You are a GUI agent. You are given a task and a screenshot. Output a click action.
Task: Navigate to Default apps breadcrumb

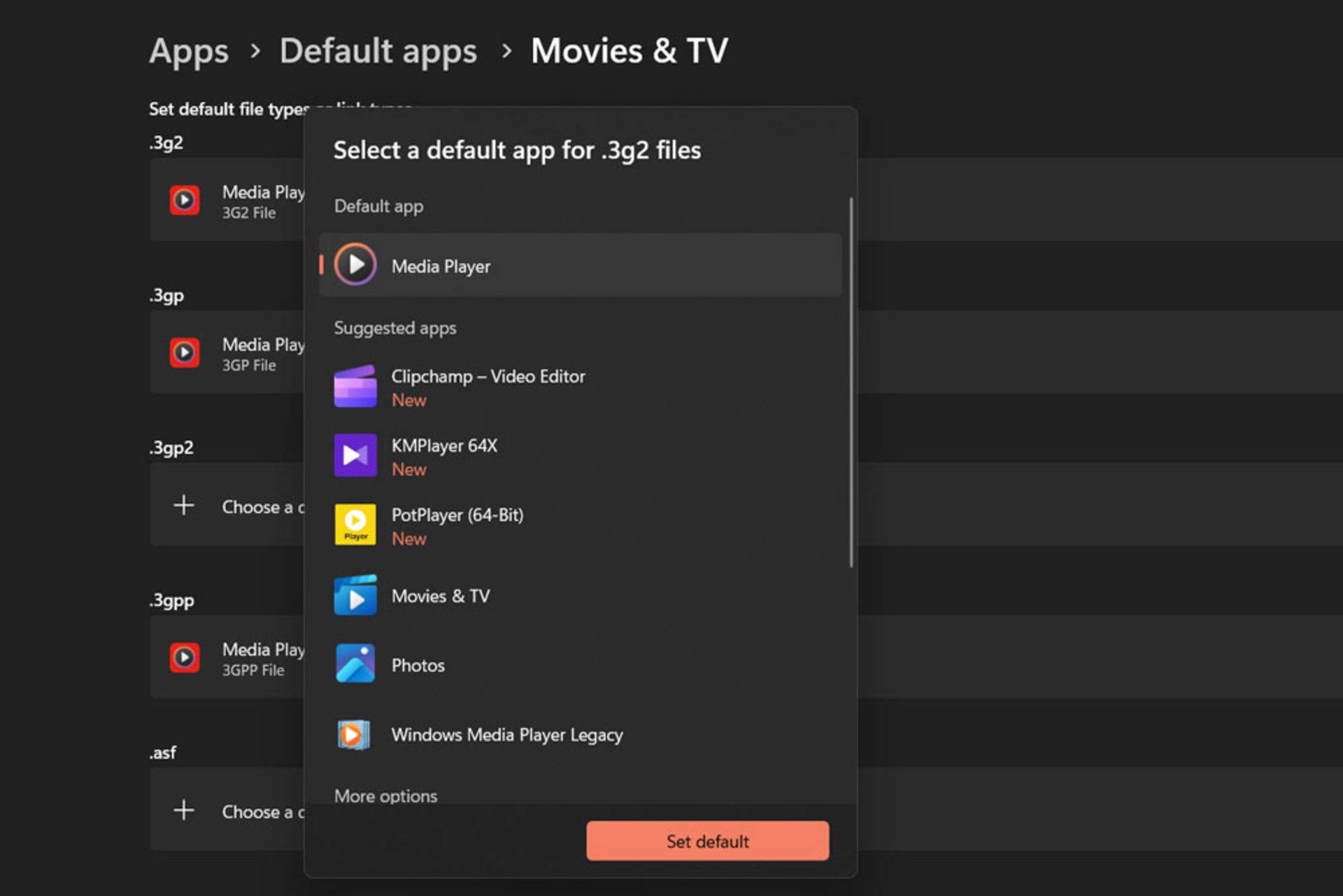[378, 52]
